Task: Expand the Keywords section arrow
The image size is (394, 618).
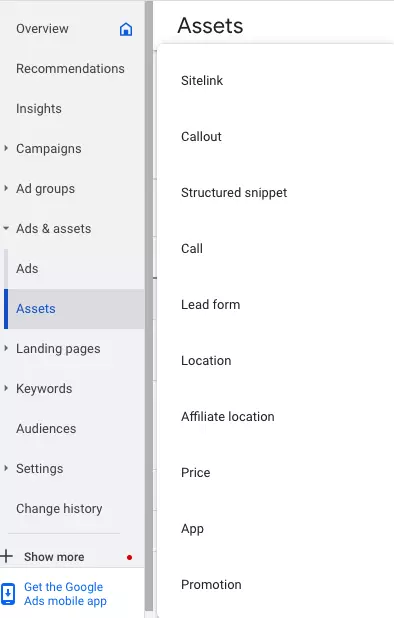Action: [6, 388]
